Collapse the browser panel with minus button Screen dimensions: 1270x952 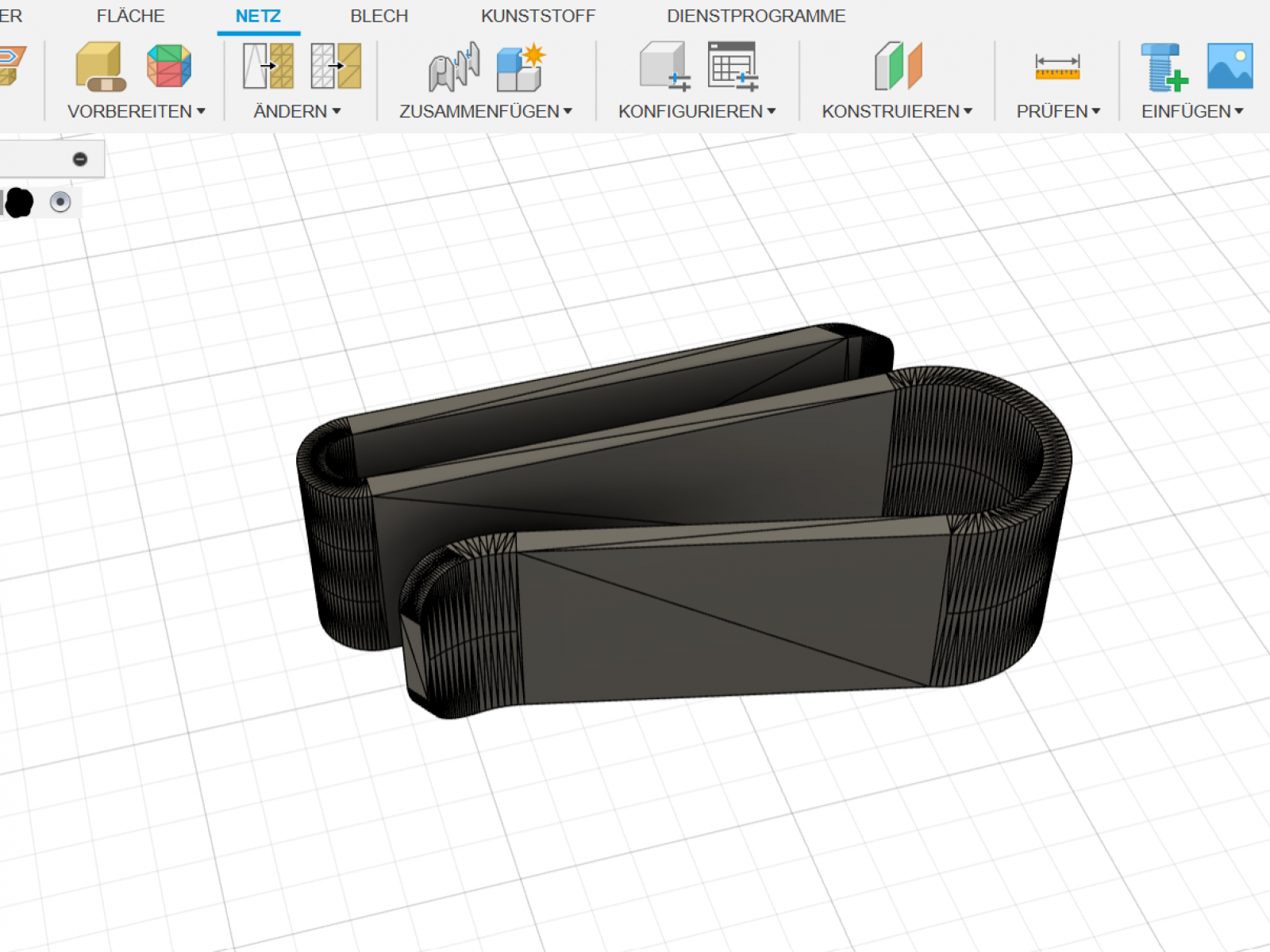click(x=80, y=159)
